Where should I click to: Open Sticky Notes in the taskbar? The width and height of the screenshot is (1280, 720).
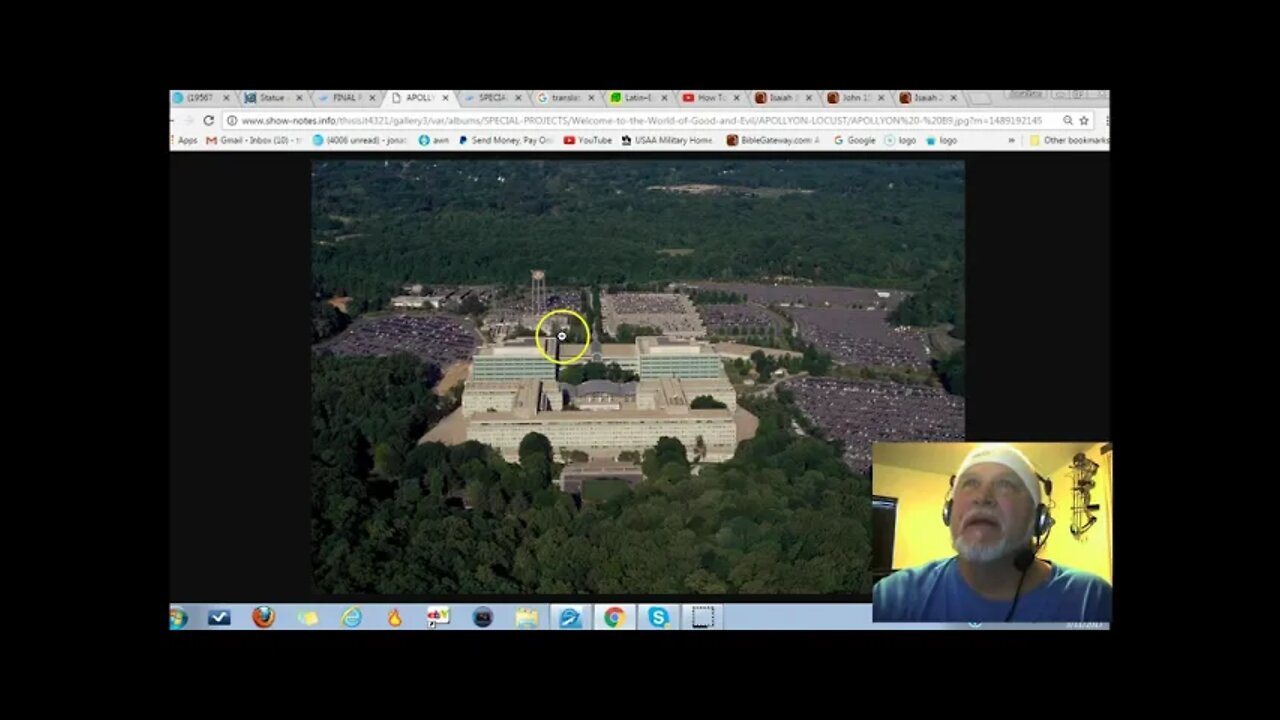click(308, 618)
